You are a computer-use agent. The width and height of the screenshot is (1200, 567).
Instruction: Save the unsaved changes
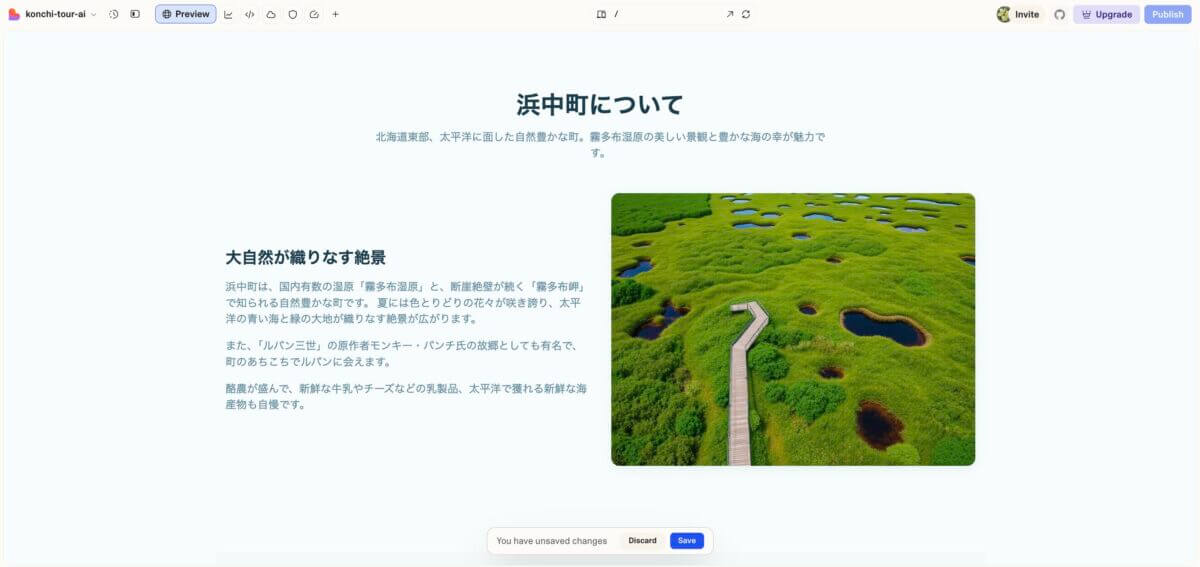pyautogui.click(x=687, y=541)
